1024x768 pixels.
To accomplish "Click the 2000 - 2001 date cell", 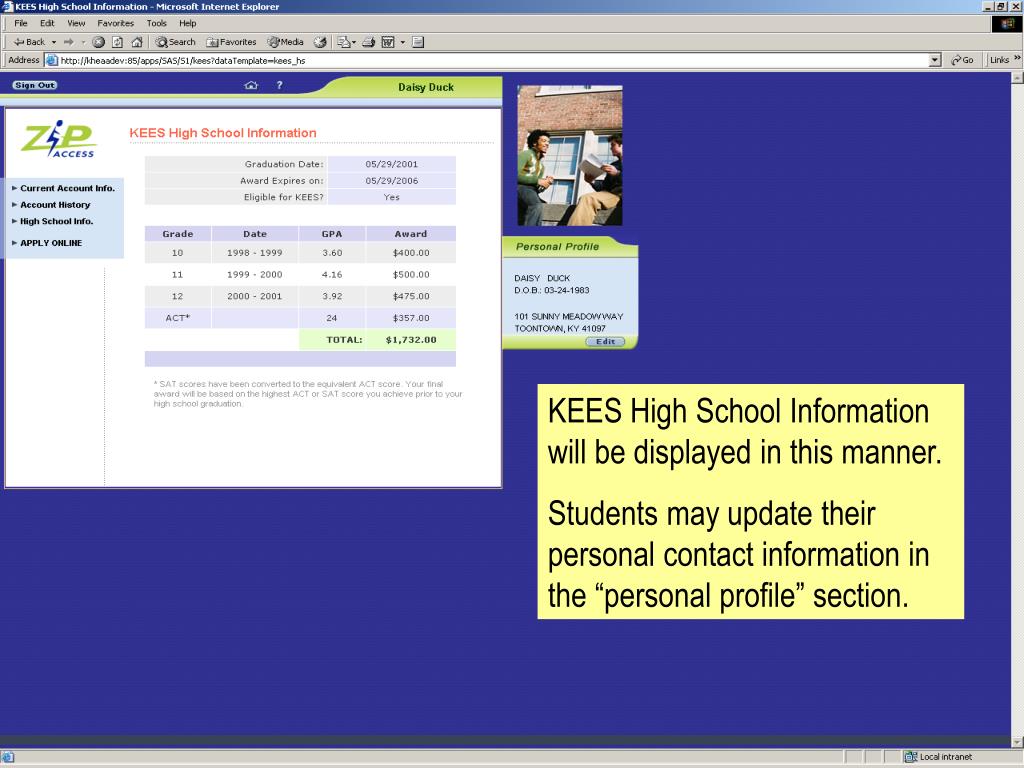I will (x=255, y=296).
